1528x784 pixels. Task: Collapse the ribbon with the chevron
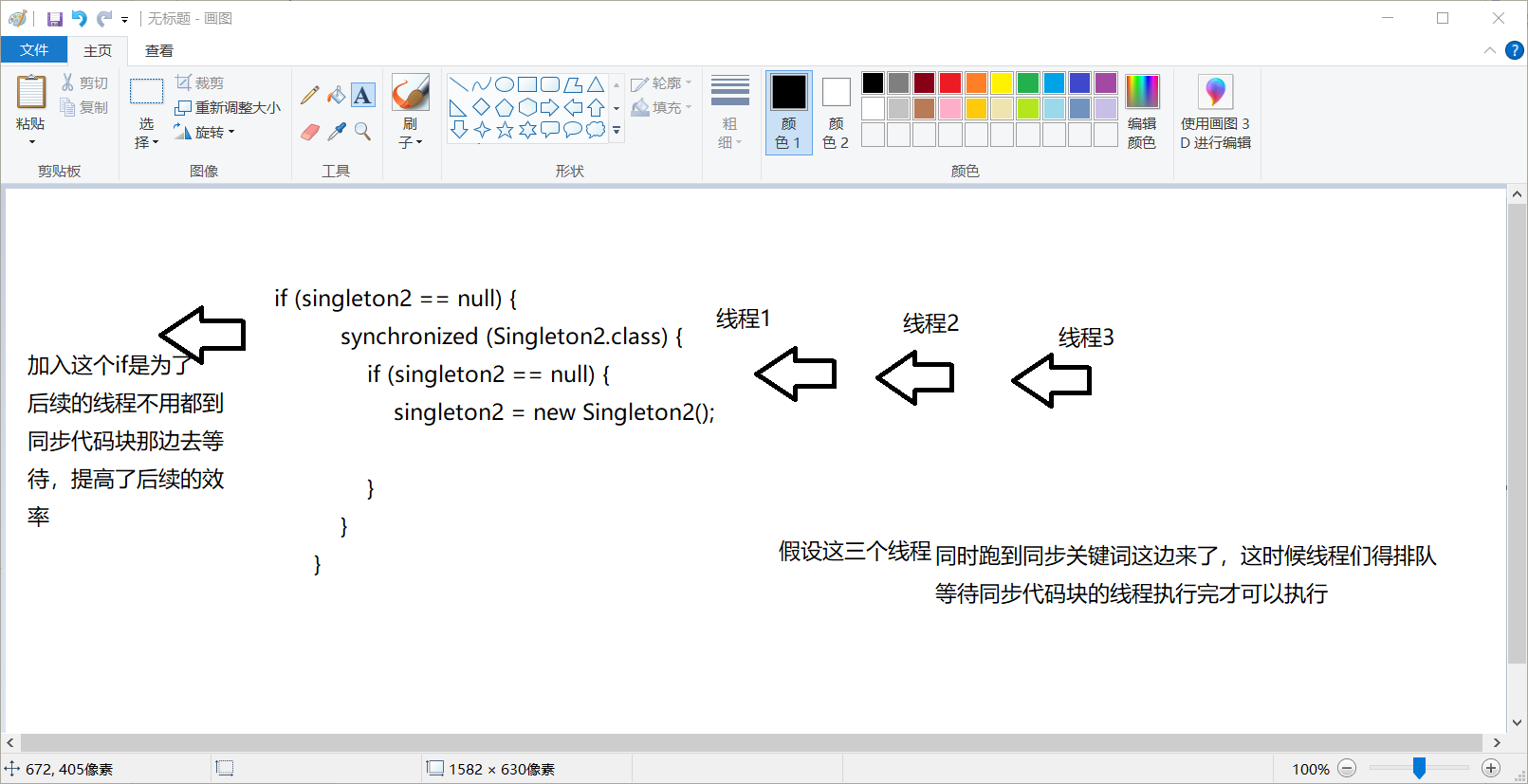1490,50
